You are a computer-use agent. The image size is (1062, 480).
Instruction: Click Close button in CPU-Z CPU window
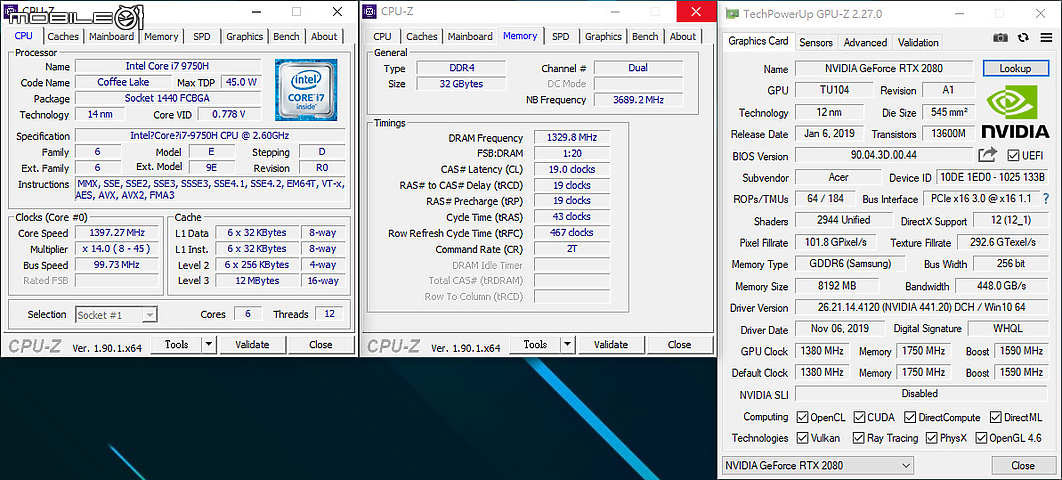(320, 345)
